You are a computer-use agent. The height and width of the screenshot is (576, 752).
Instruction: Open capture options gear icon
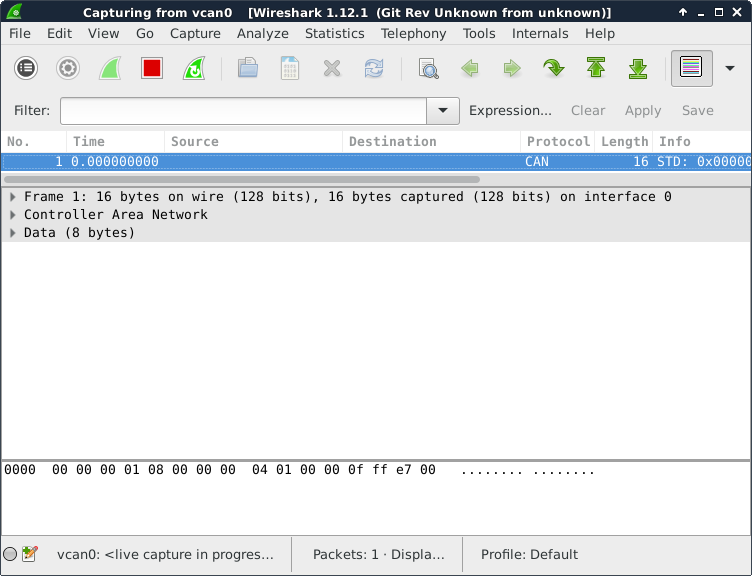pyautogui.click(x=68, y=68)
